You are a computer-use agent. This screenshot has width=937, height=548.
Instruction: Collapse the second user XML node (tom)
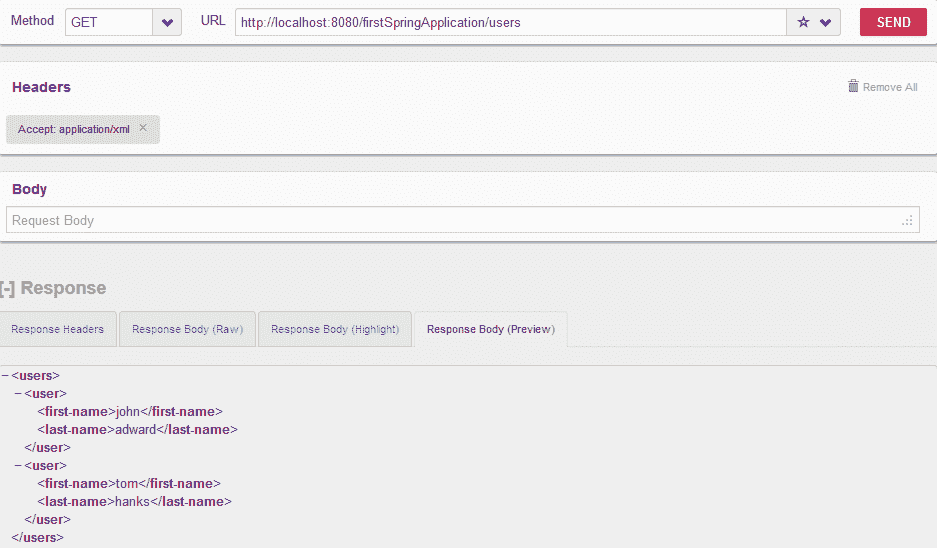[x=18, y=465]
